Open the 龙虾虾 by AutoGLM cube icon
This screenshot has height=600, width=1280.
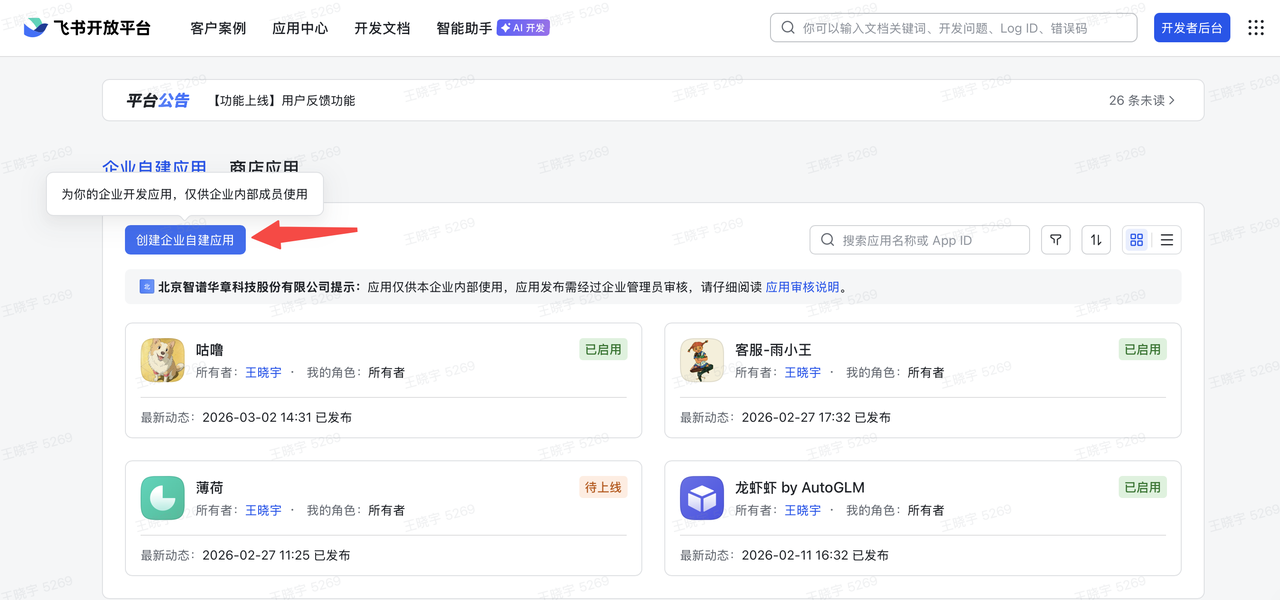(702, 498)
